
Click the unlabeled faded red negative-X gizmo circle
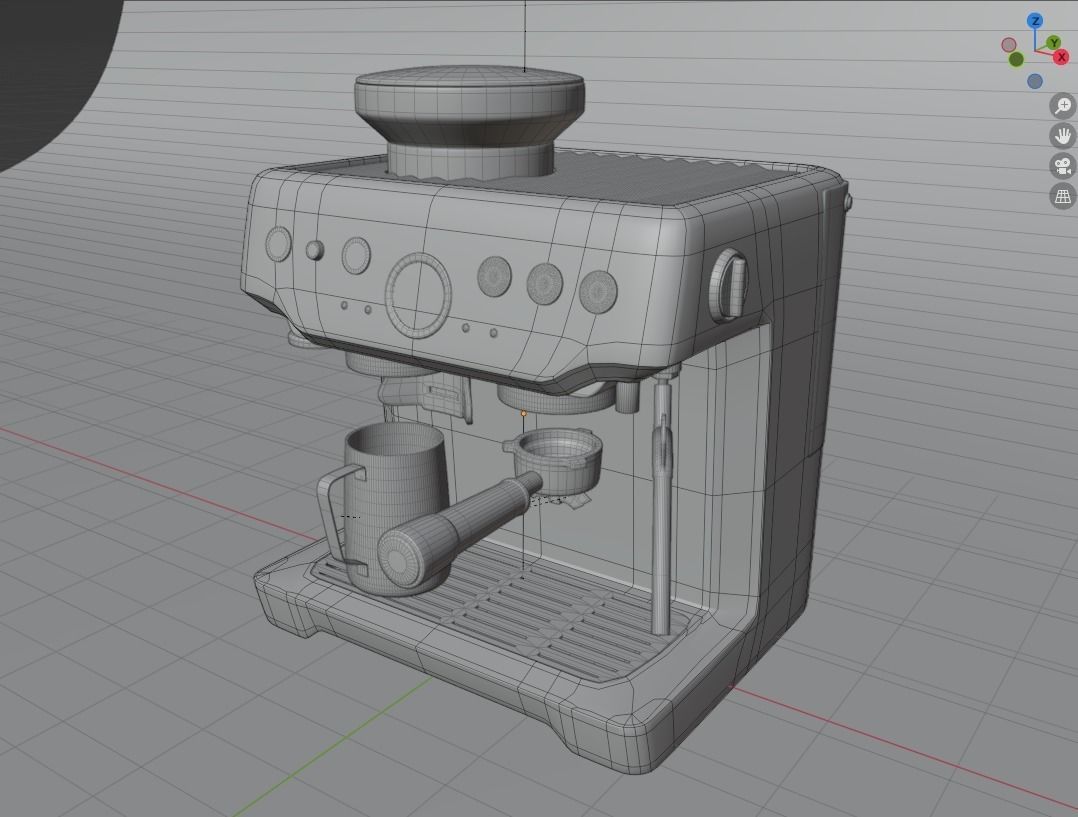tap(1009, 45)
